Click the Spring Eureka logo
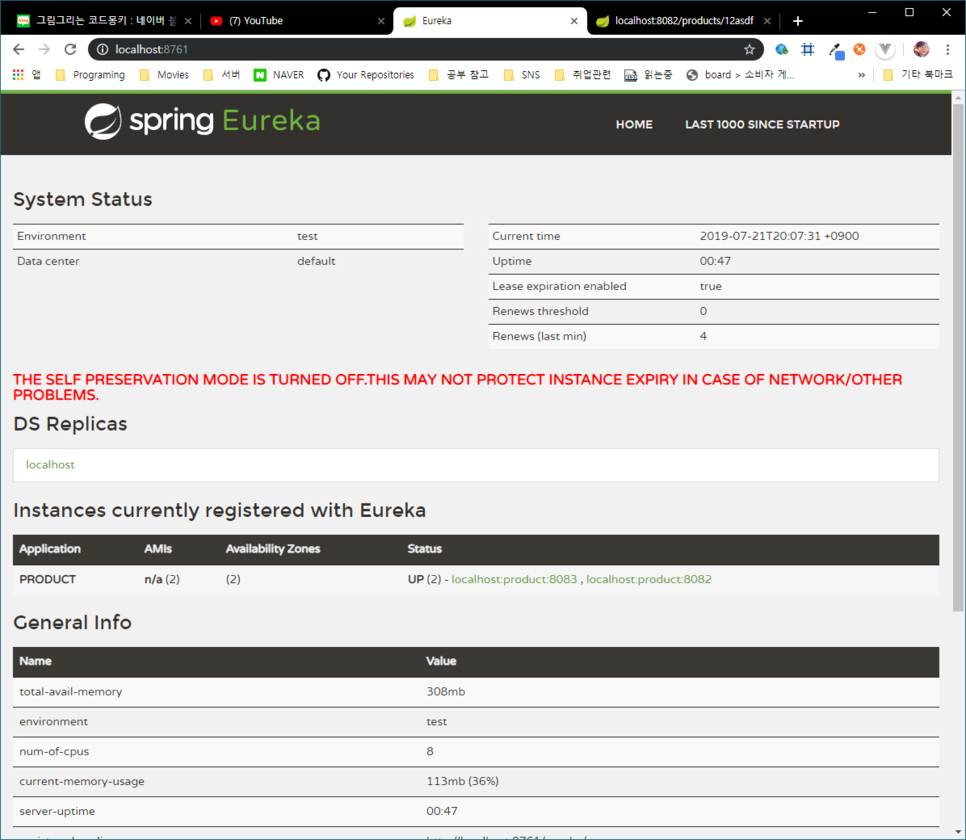This screenshot has height=840, width=966. click(x=202, y=121)
